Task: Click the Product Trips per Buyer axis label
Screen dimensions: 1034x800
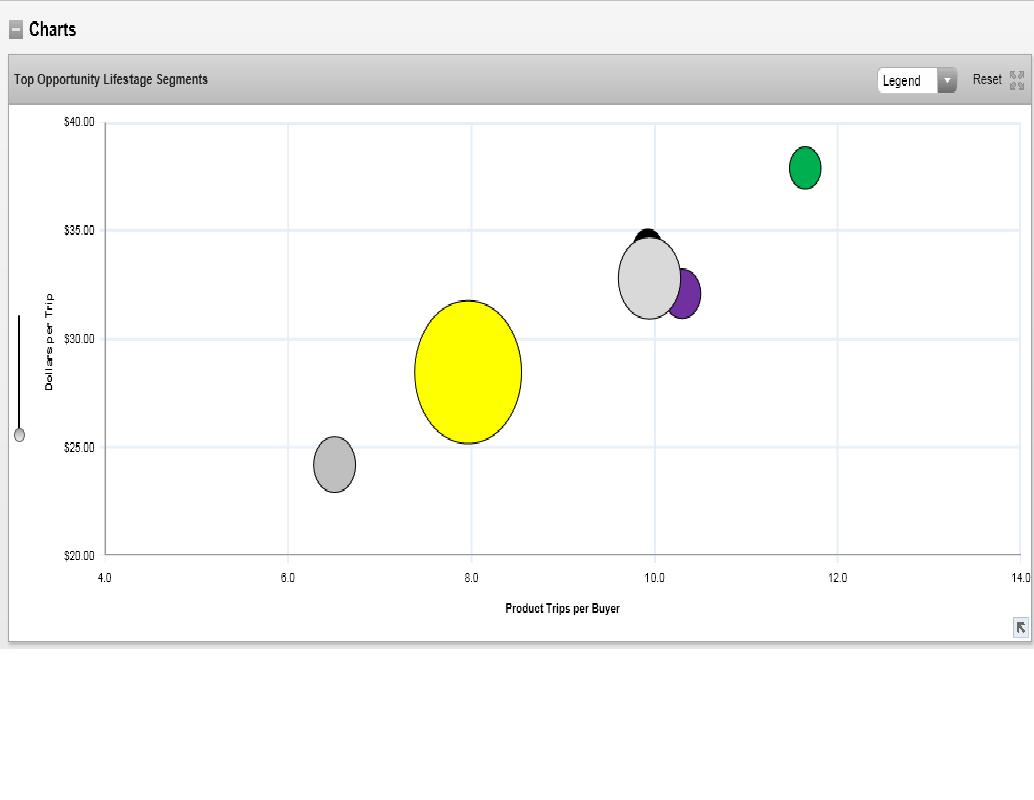Action: pyautogui.click(x=562, y=608)
